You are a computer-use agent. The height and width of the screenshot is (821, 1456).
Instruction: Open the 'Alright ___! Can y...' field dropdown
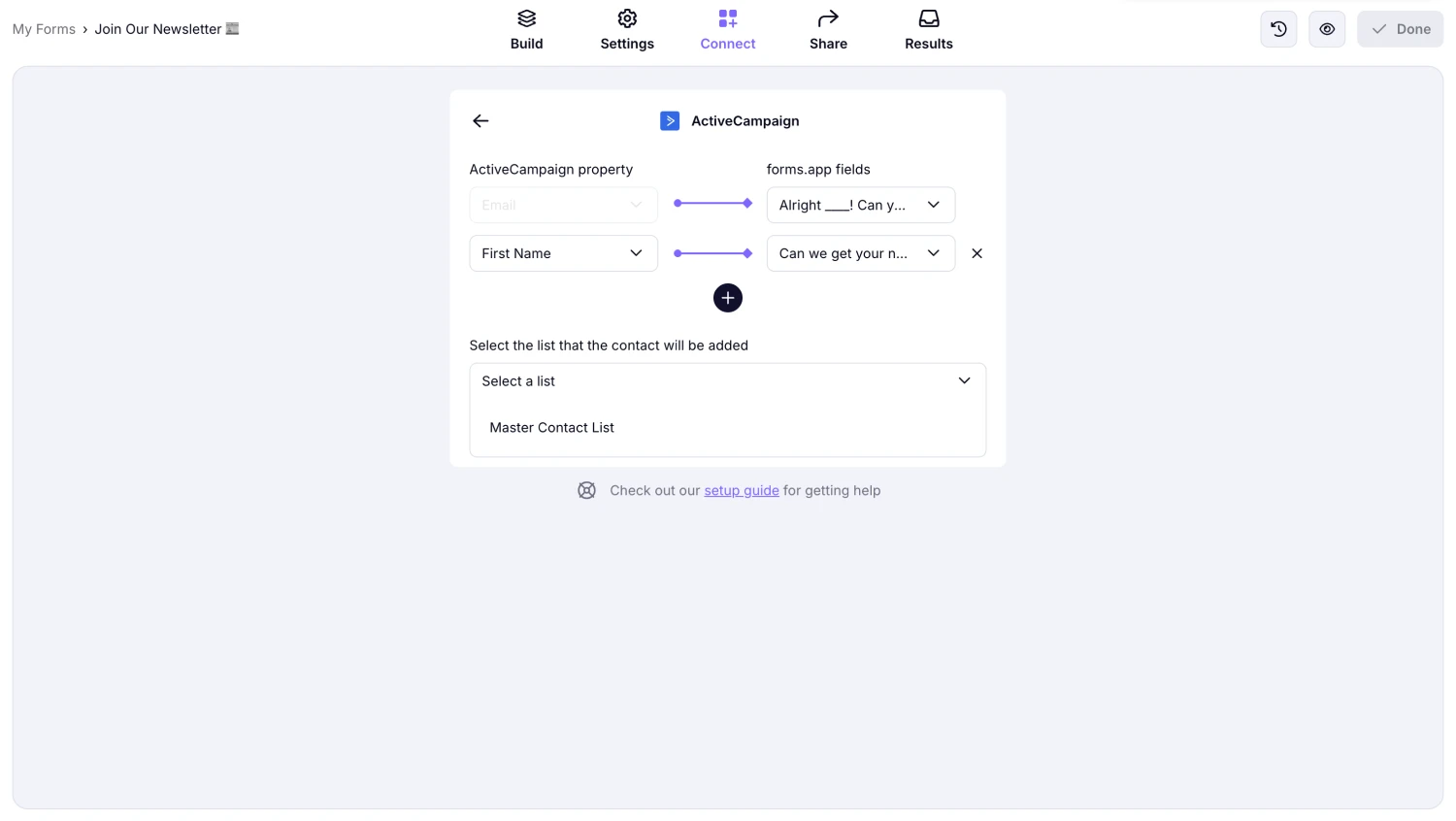pos(860,205)
